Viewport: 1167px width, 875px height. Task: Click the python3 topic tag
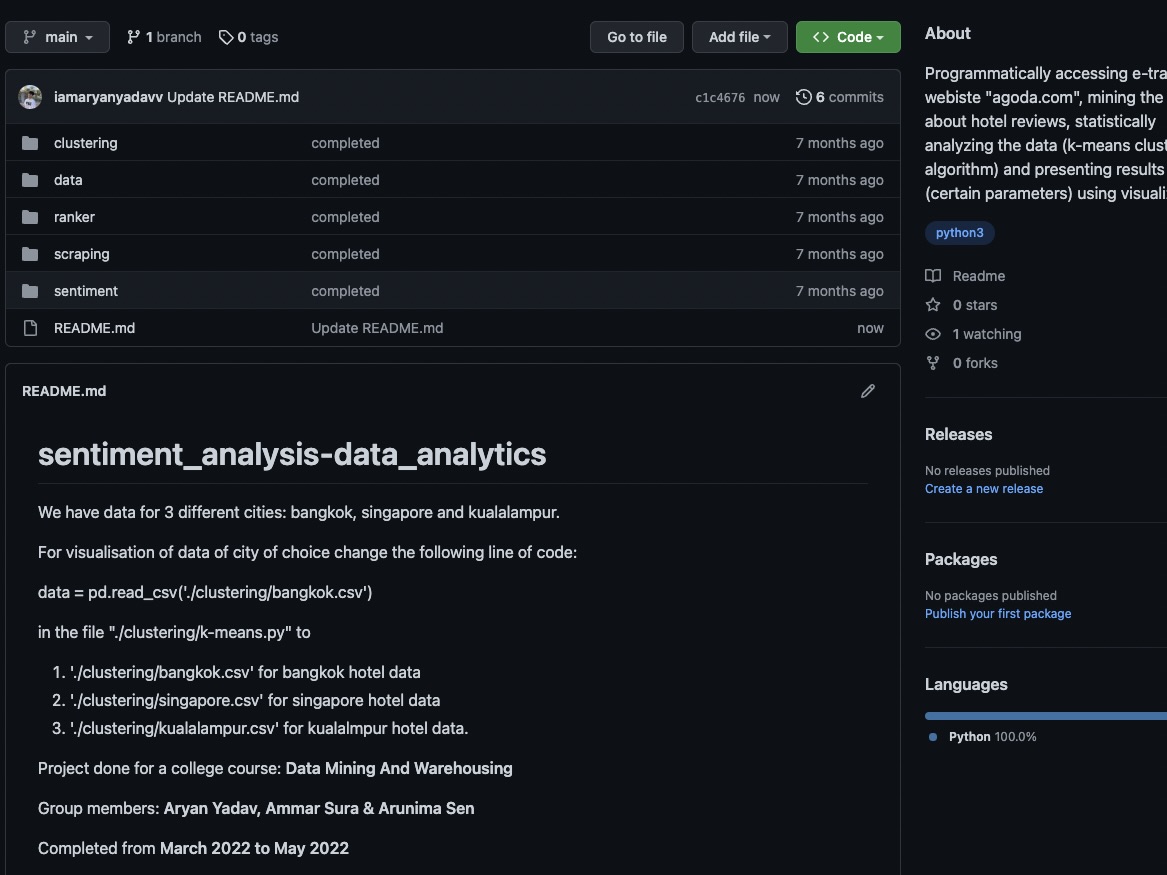tap(959, 233)
